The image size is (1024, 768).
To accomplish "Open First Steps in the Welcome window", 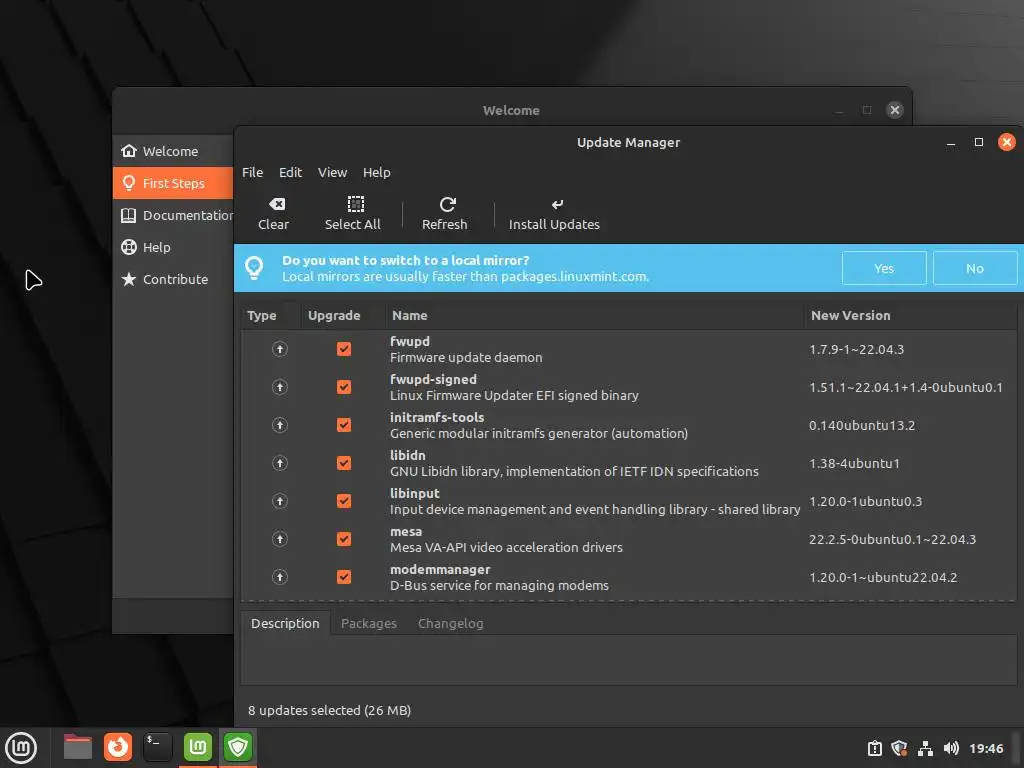I will (x=173, y=183).
